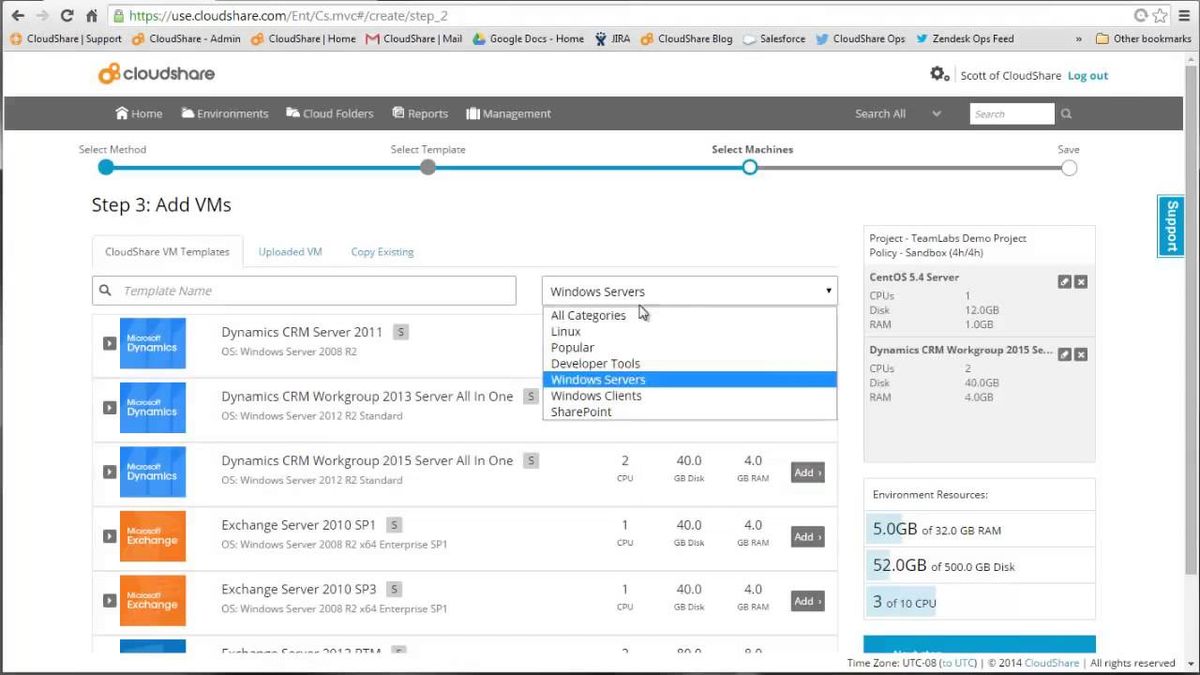Bookmark this page with the star icon
The image size is (1200, 675).
1160,16
